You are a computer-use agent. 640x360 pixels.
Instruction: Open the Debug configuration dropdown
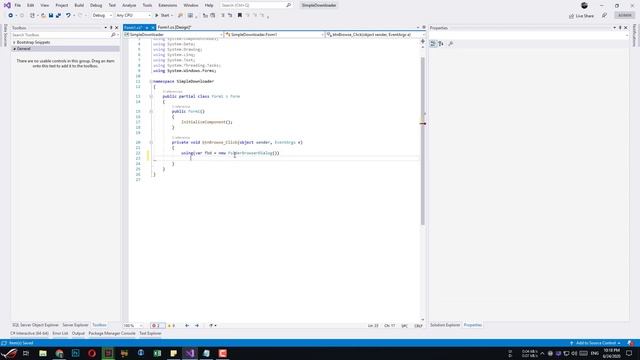[102, 16]
